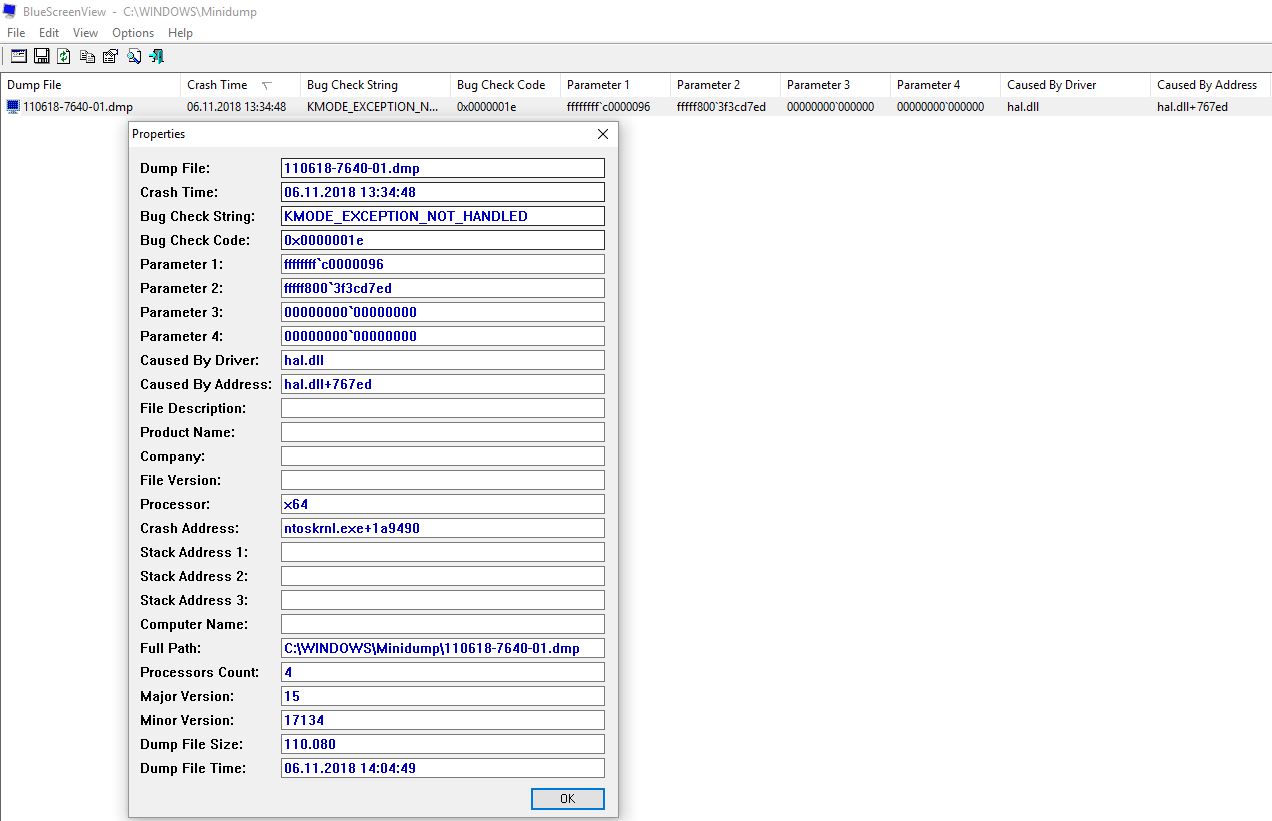
Task: Sort by the Dump File column header
Action: tap(90, 85)
